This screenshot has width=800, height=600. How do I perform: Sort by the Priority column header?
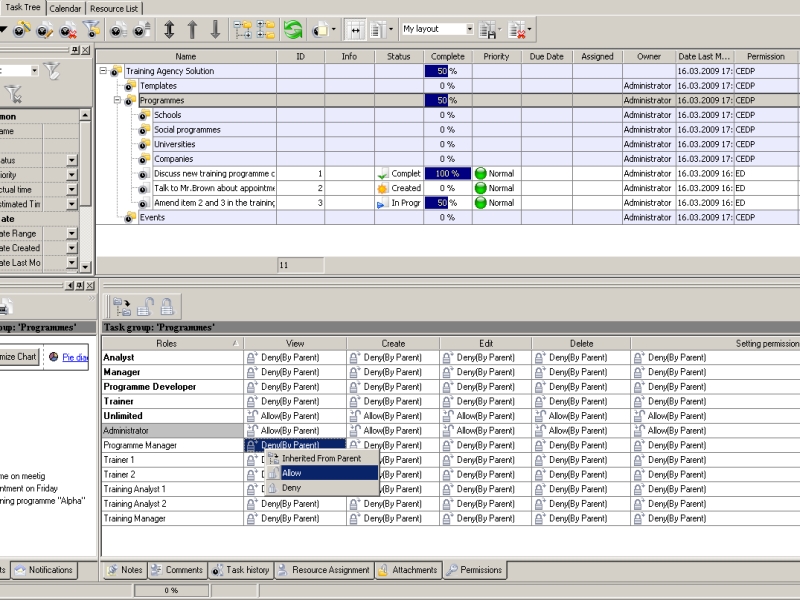496,57
